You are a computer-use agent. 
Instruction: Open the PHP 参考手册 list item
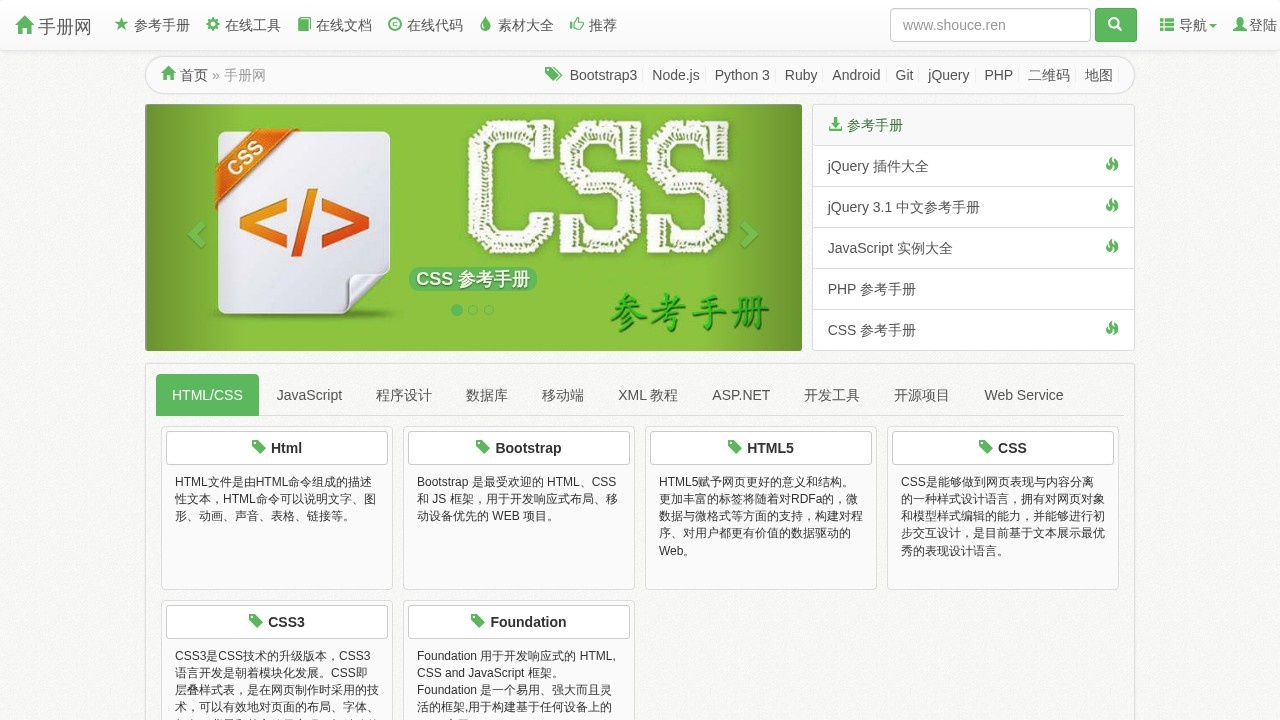pyautogui.click(x=872, y=289)
